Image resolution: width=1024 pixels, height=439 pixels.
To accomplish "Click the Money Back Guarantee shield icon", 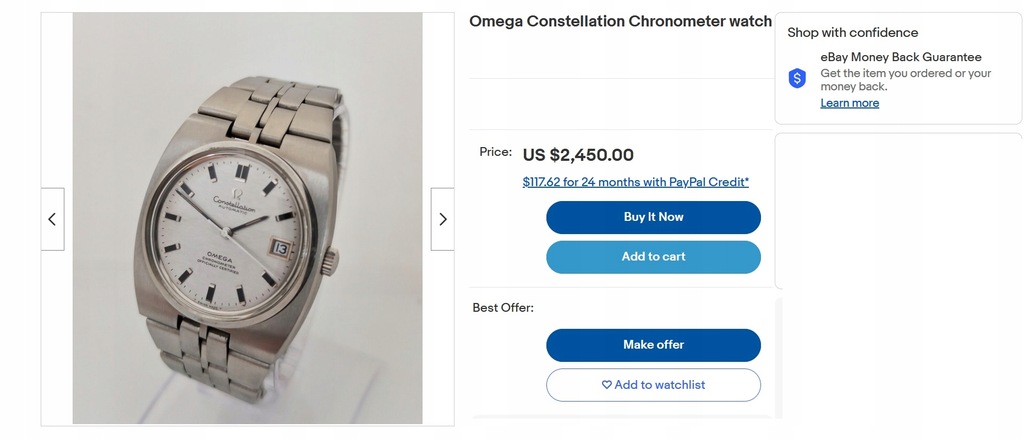I will [797, 78].
